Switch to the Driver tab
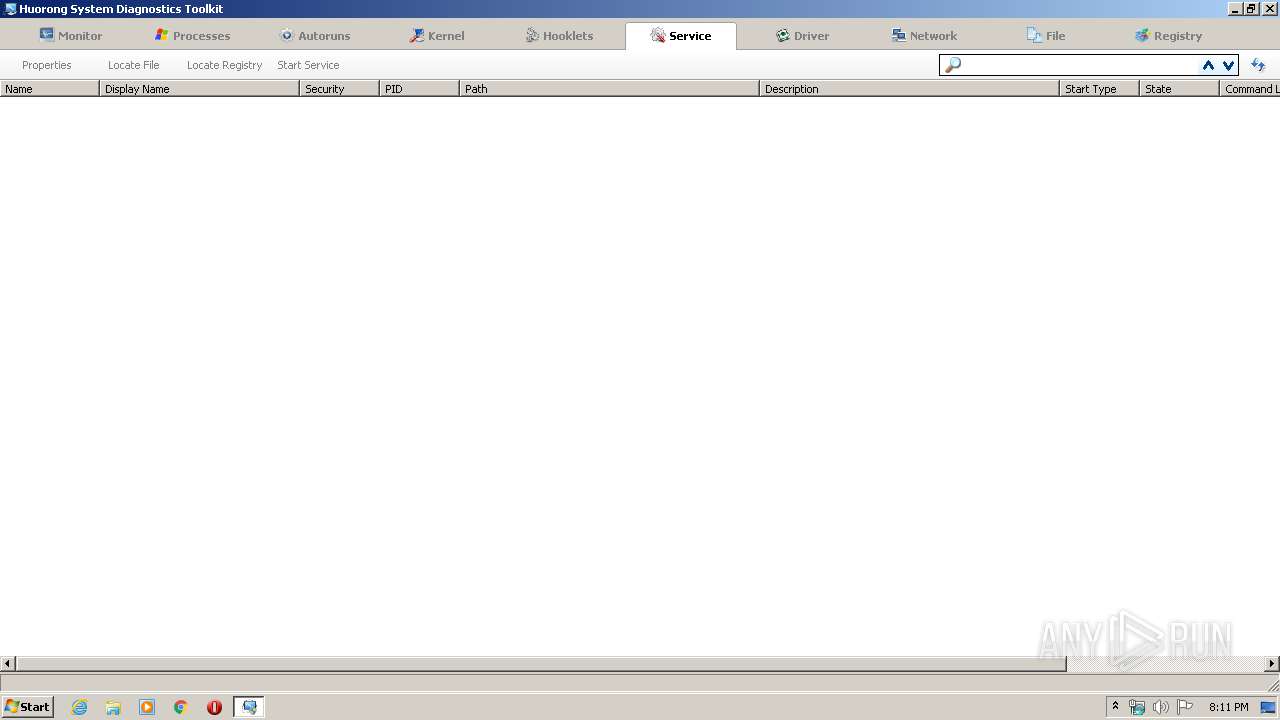The width and height of the screenshot is (1280, 720). (x=802, y=35)
